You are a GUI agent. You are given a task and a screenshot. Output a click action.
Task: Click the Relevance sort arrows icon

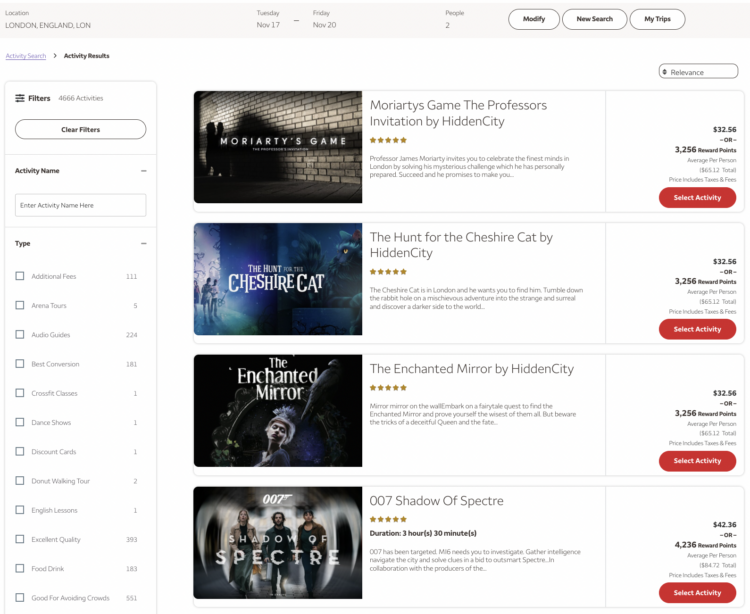click(664, 72)
